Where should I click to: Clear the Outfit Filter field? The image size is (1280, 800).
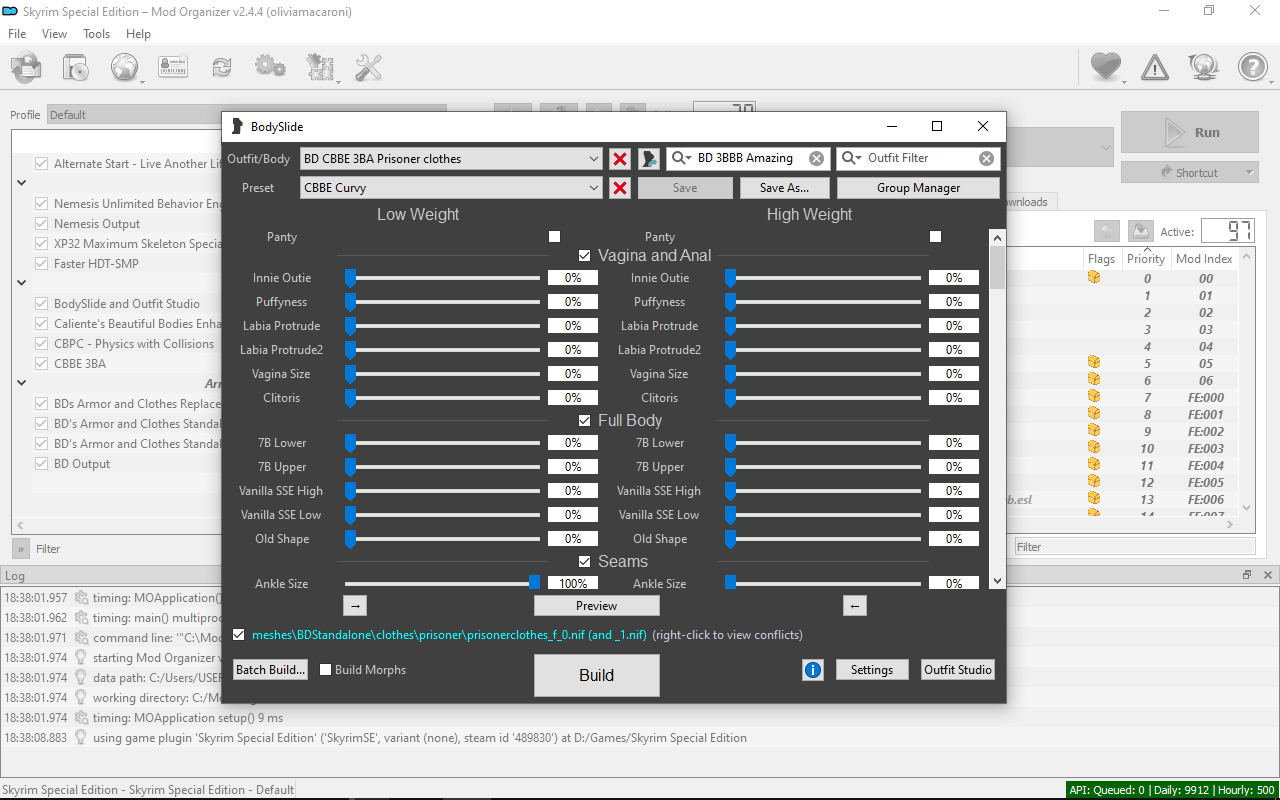pyautogui.click(x=987, y=158)
